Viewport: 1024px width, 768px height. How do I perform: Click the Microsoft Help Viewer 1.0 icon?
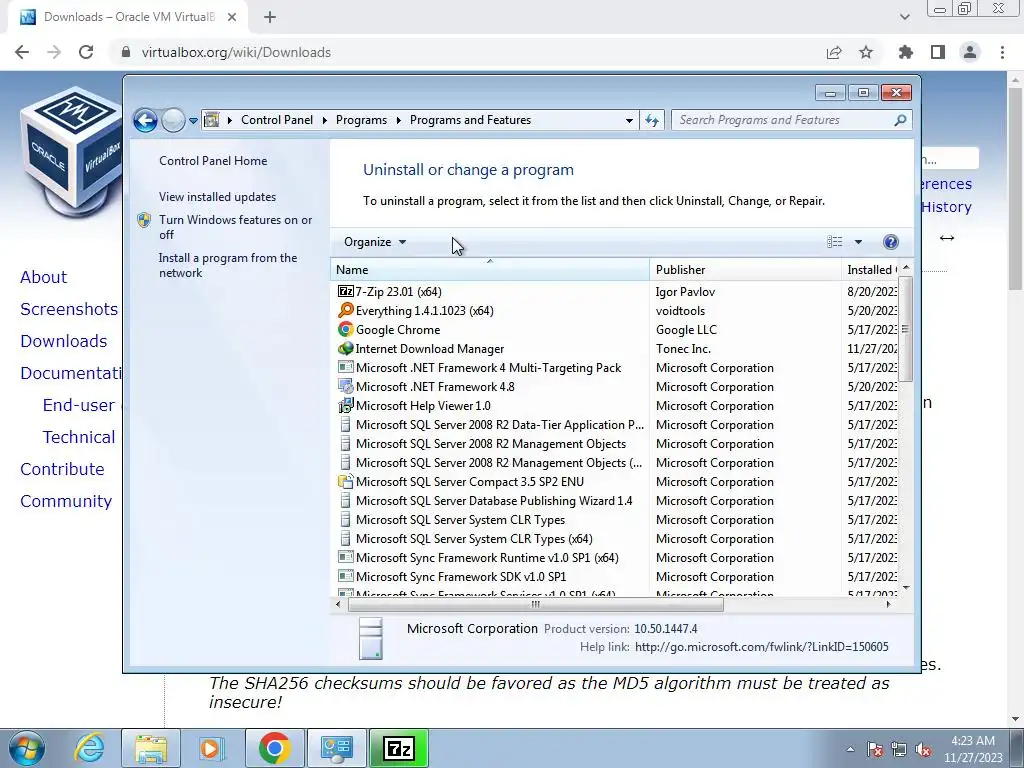click(345, 405)
